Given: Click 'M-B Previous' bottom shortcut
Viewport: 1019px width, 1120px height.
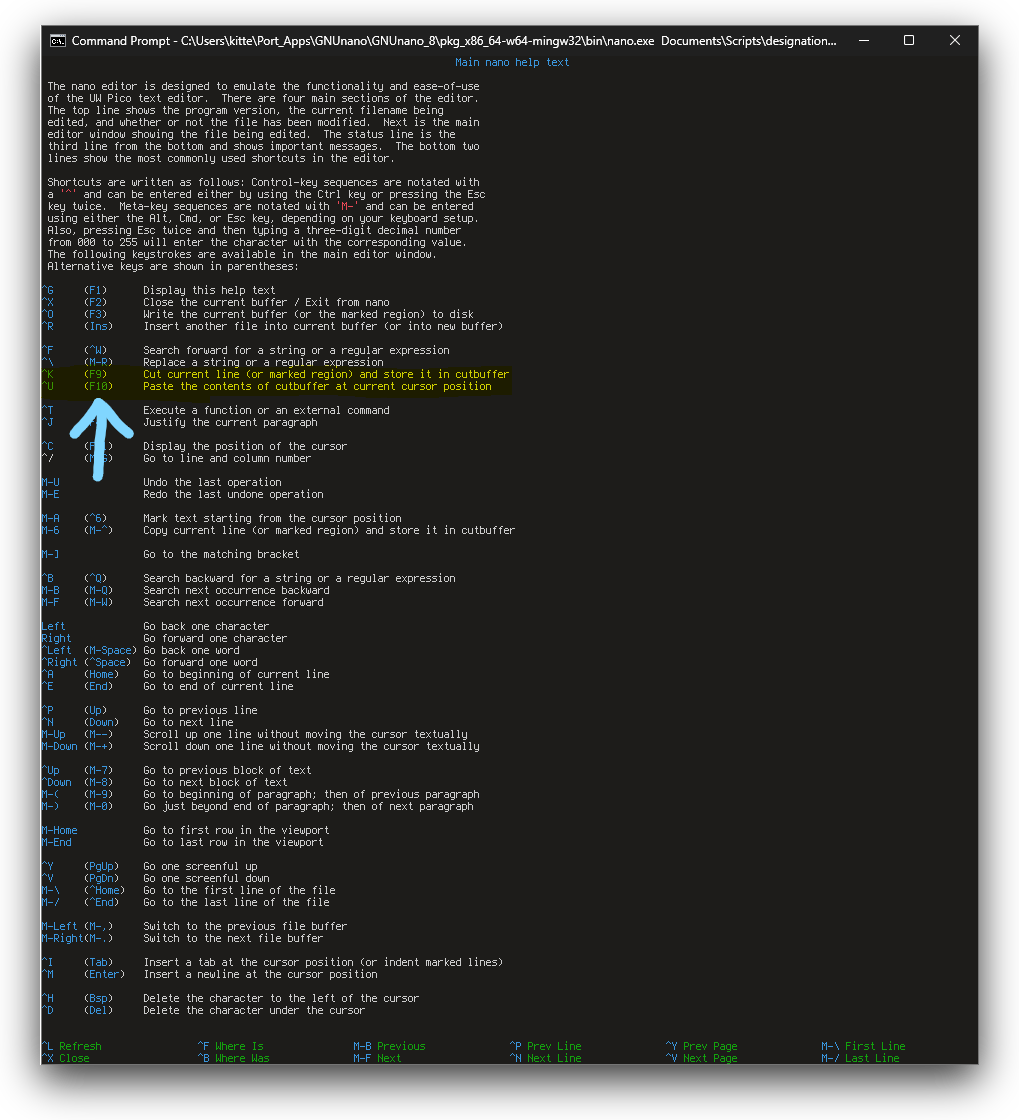Looking at the screenshot, I should pyautogui.click(x=389, y=1046).
